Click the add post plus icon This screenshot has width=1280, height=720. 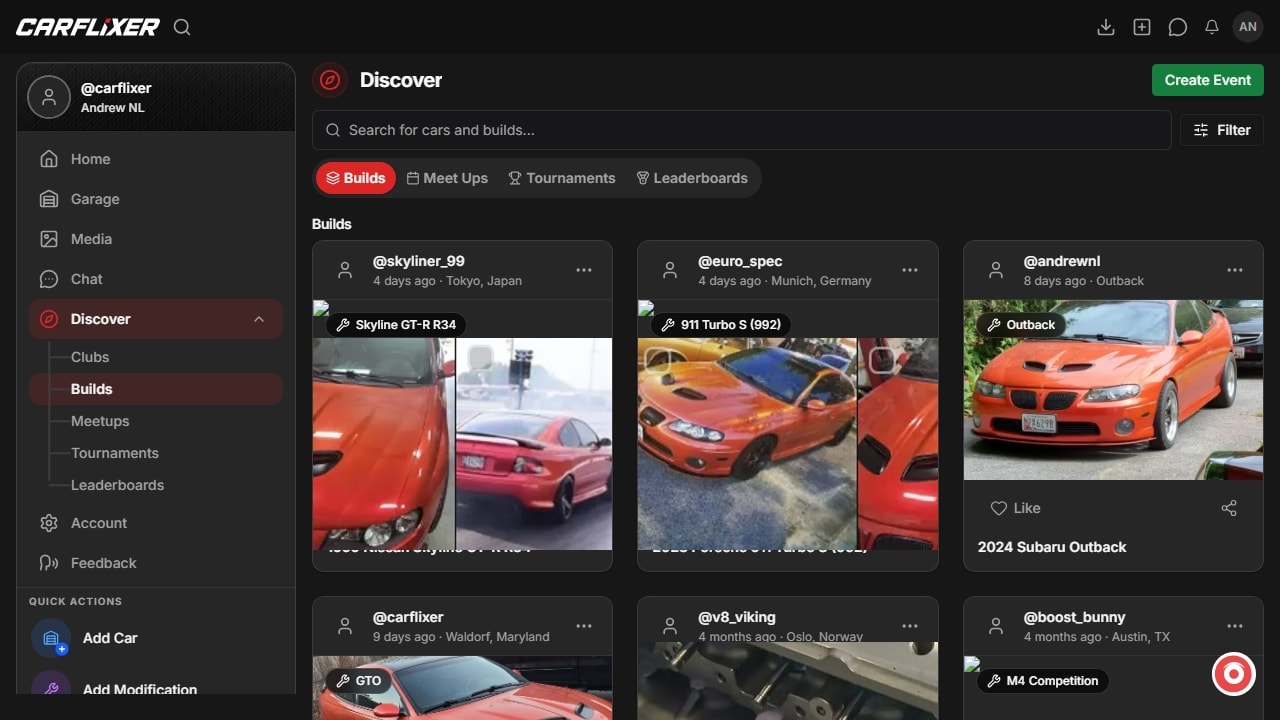[x=1142, y=27]
